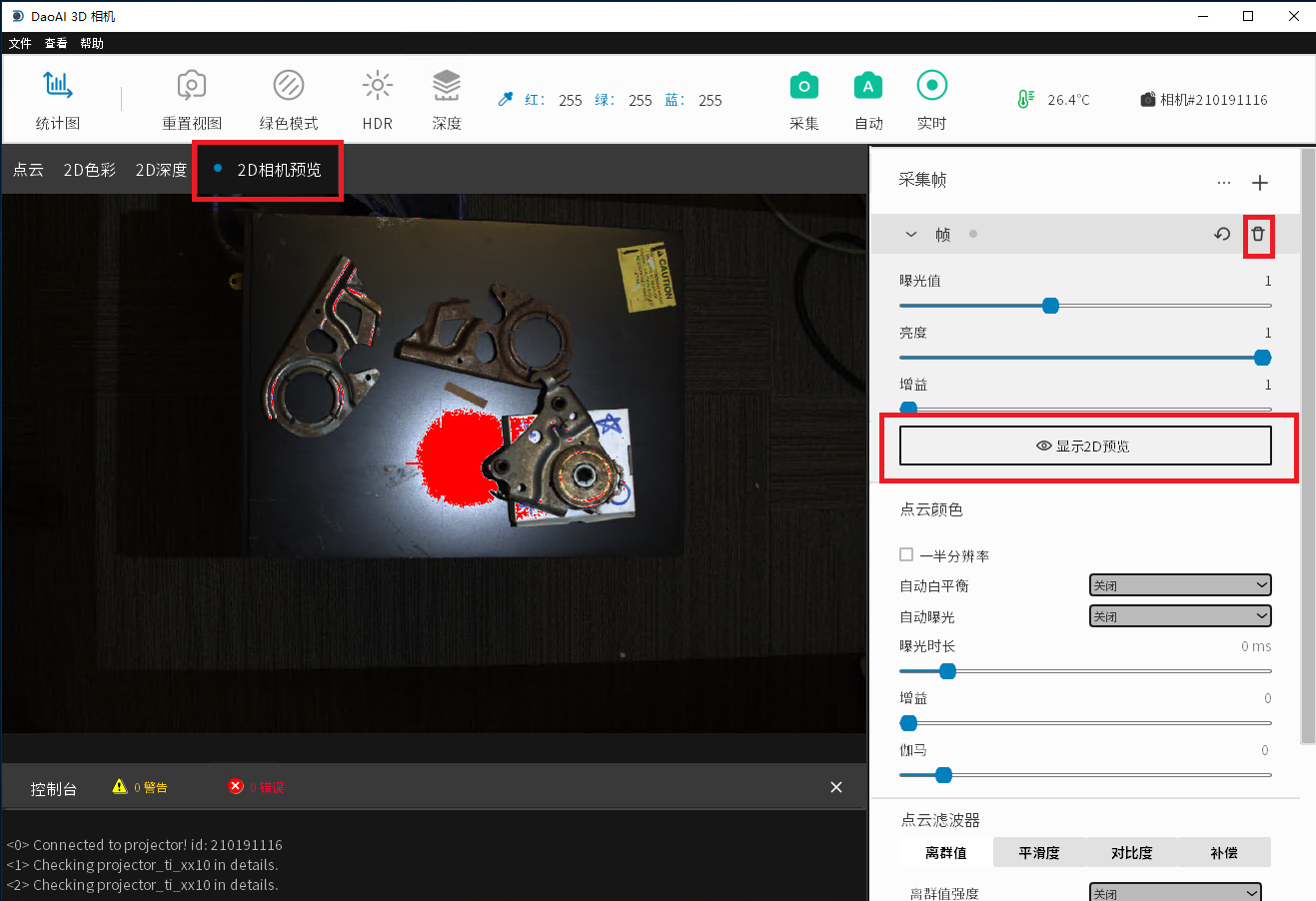
Task: Click the right panel vertical scrollbar
Action: tap(1308, 447)
